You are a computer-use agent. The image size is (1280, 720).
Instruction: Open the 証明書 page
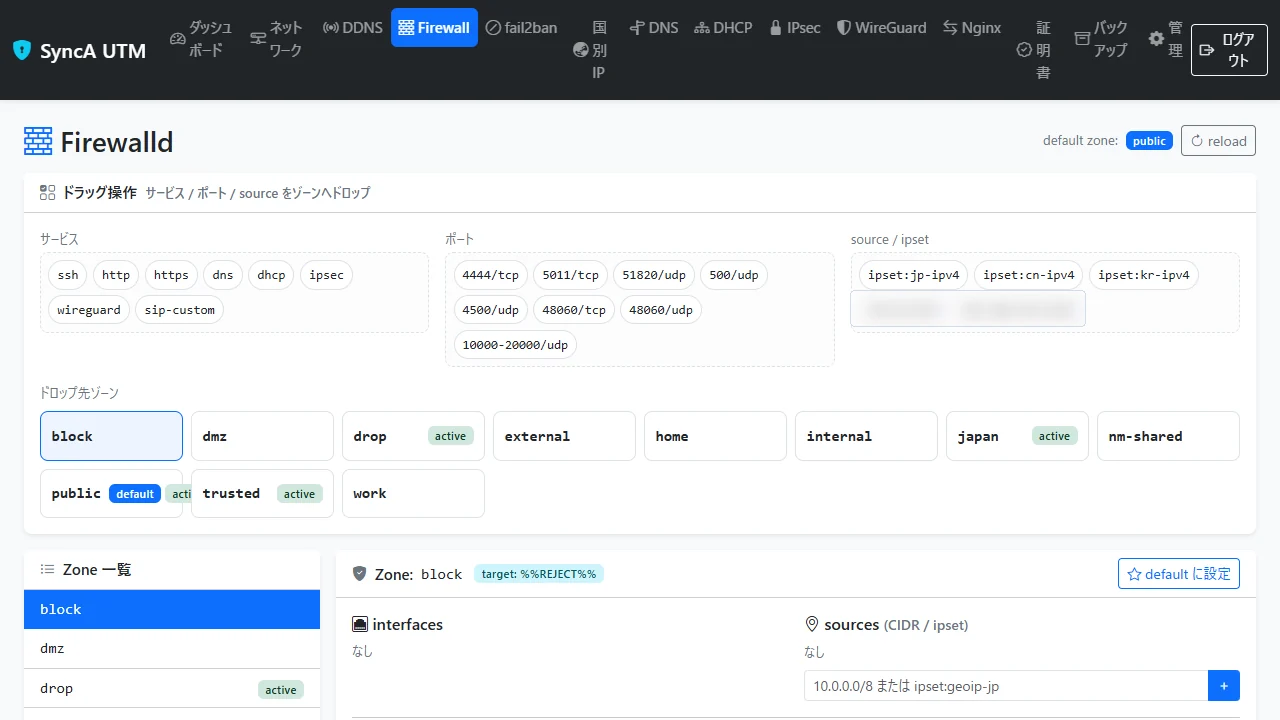tap(1034, 50)
